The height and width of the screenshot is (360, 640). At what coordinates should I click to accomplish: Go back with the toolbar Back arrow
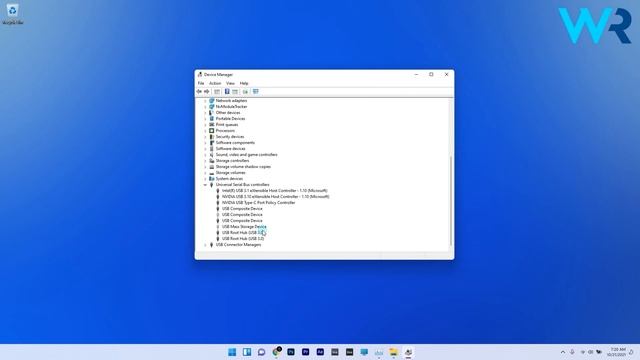(x=199, y=91)
